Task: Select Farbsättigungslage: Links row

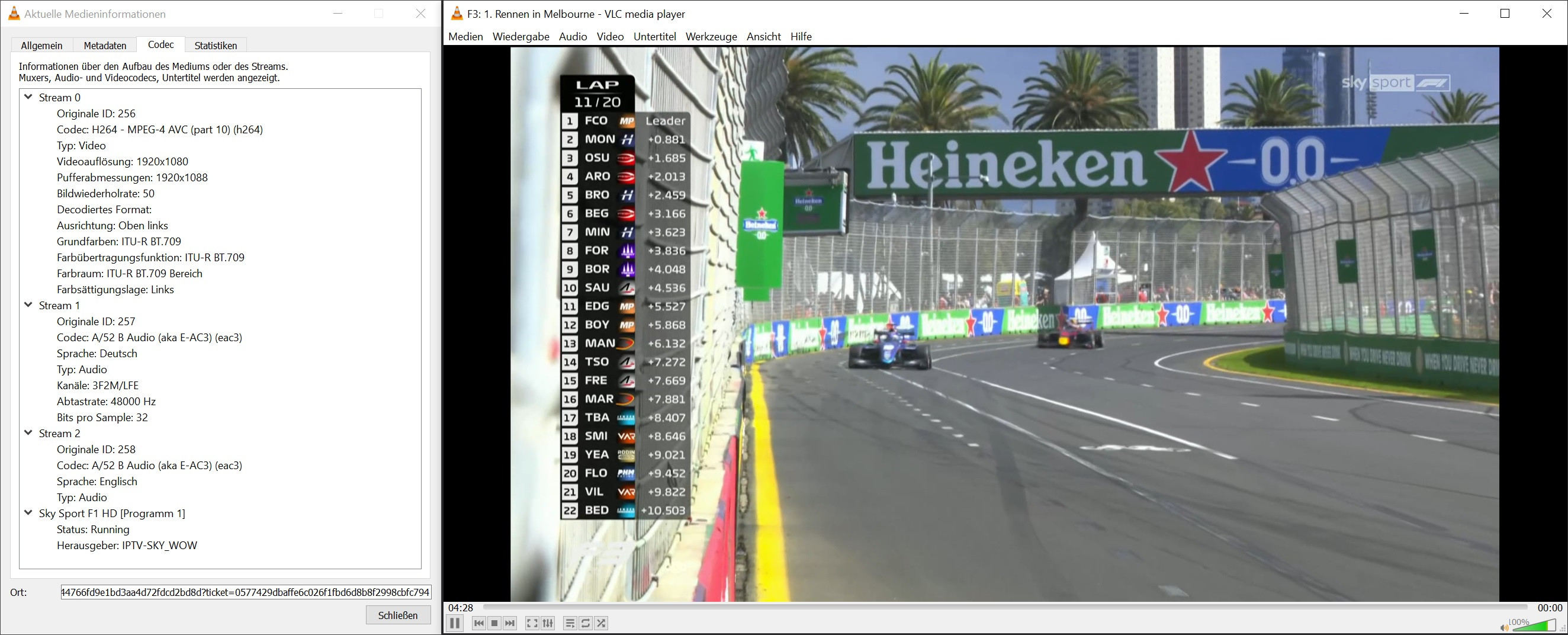Action: click(115, 289)
